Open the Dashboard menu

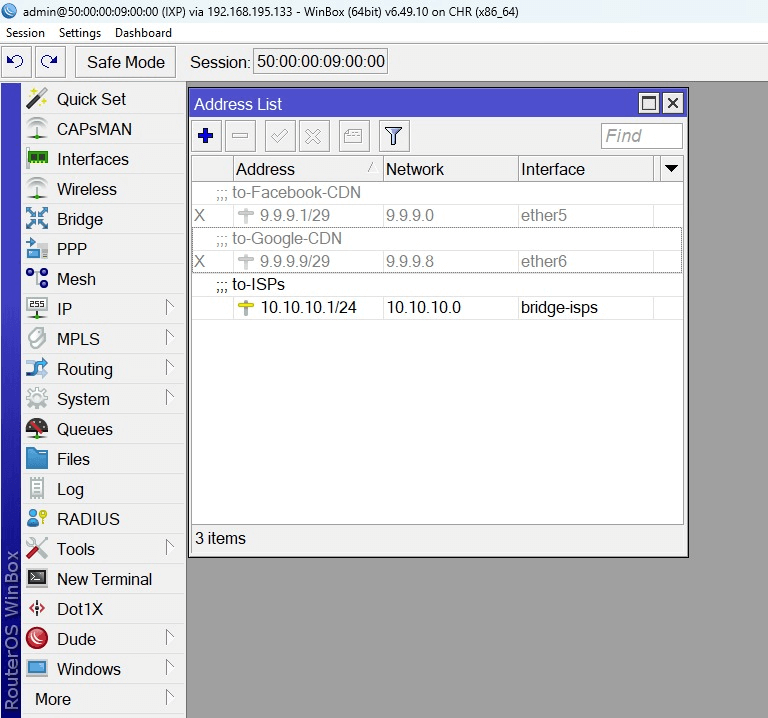click(x=143, y=33)
